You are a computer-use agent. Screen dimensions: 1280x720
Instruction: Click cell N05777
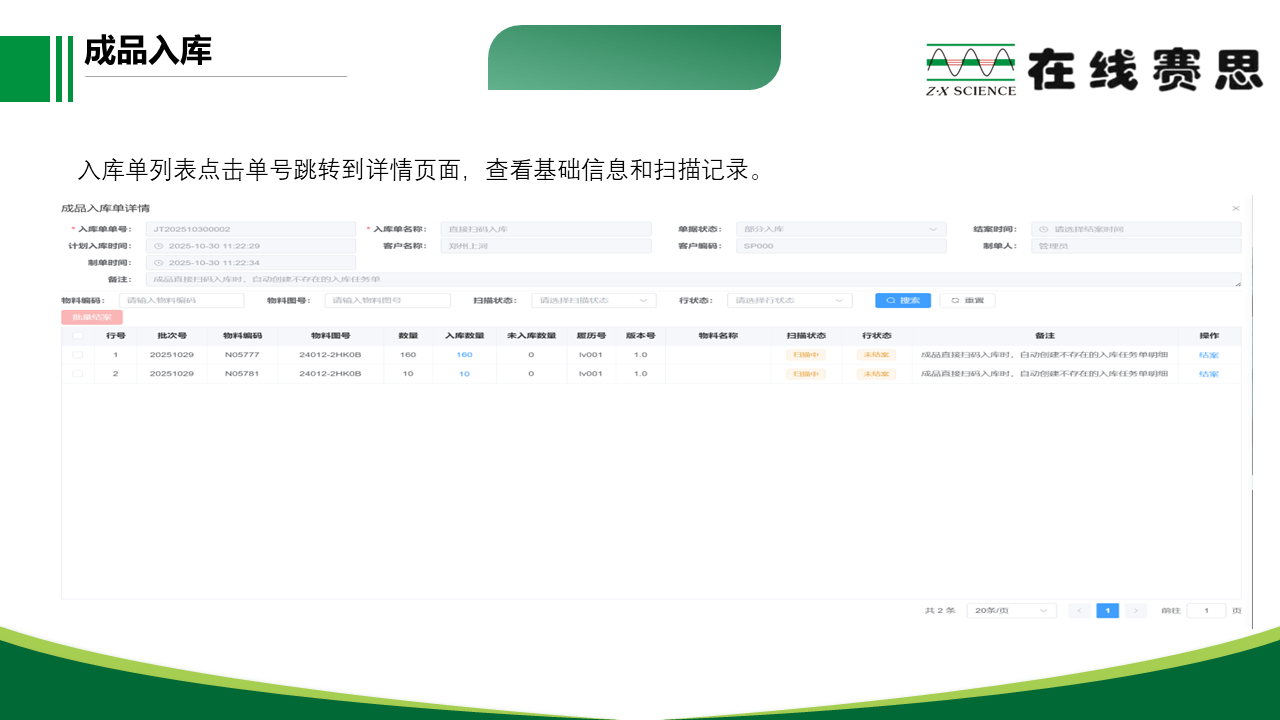click(x=242, y=354)
